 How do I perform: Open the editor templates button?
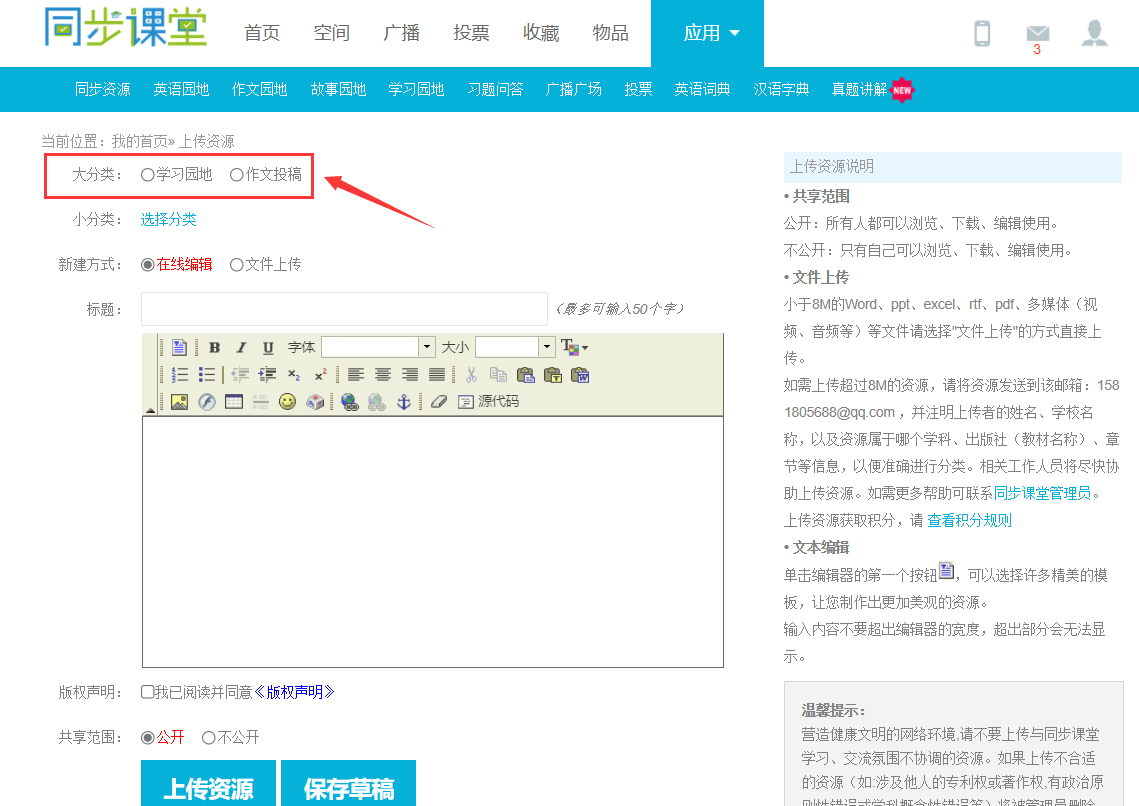(179, 347)
